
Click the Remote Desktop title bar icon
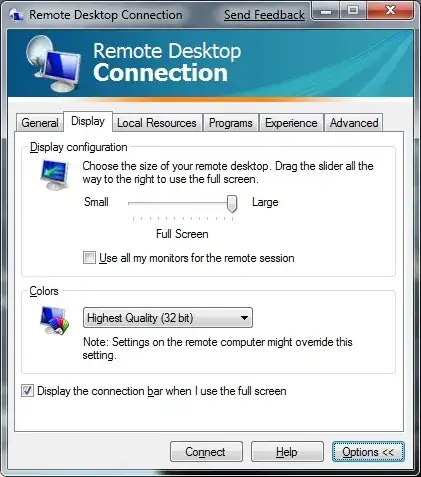pyautogui.click(x=16, y=15)
